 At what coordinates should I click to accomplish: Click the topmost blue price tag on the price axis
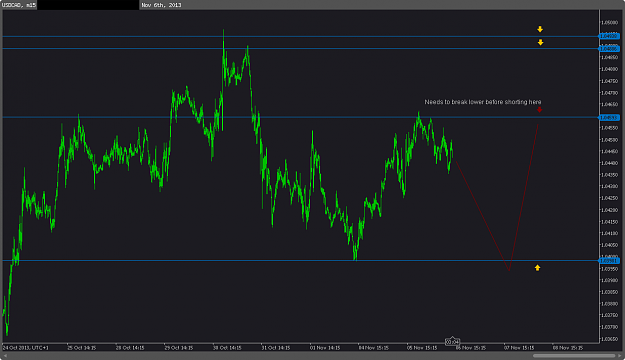tap(609, 36)
